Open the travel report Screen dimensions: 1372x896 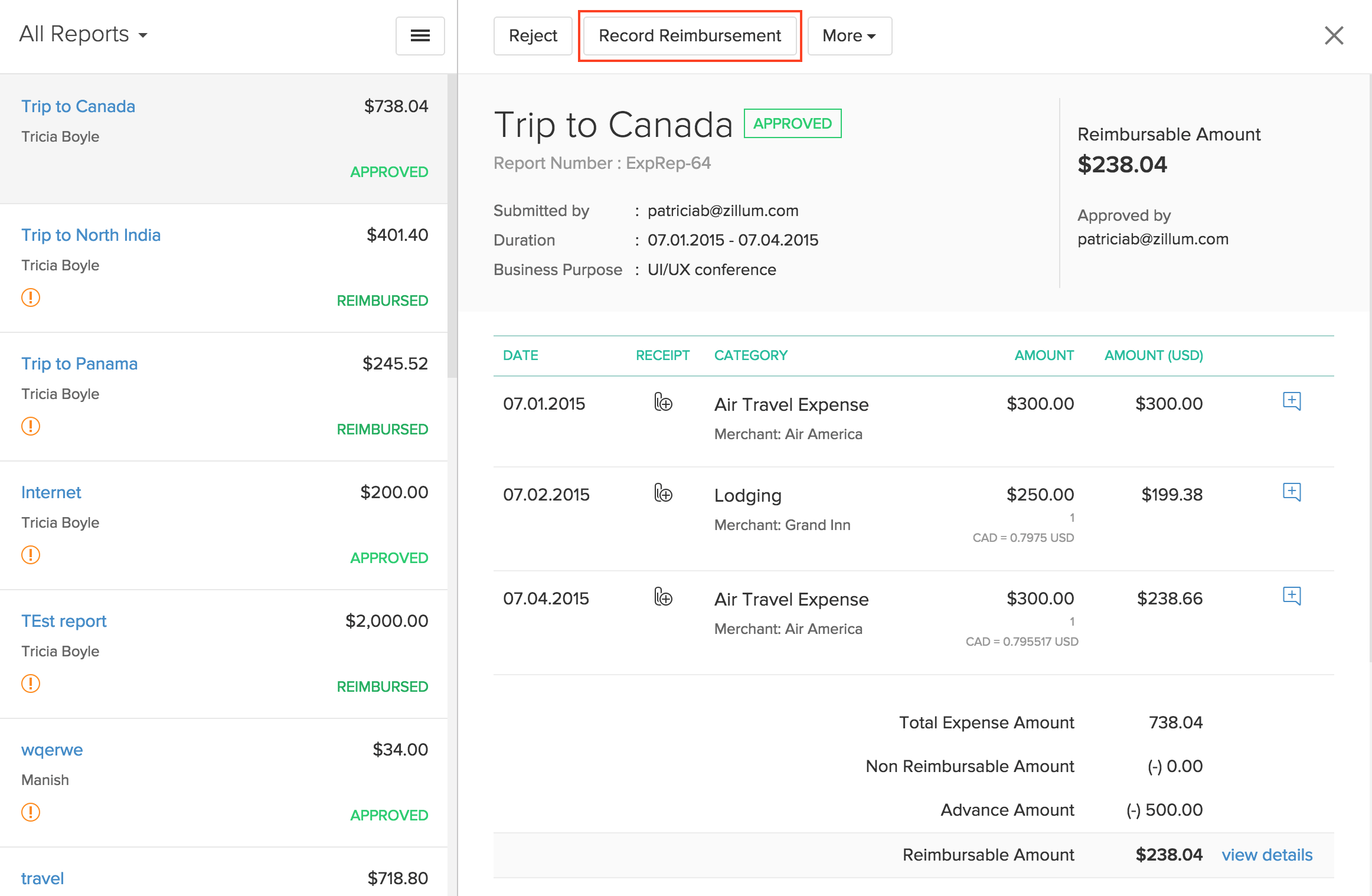coord(42,878)
